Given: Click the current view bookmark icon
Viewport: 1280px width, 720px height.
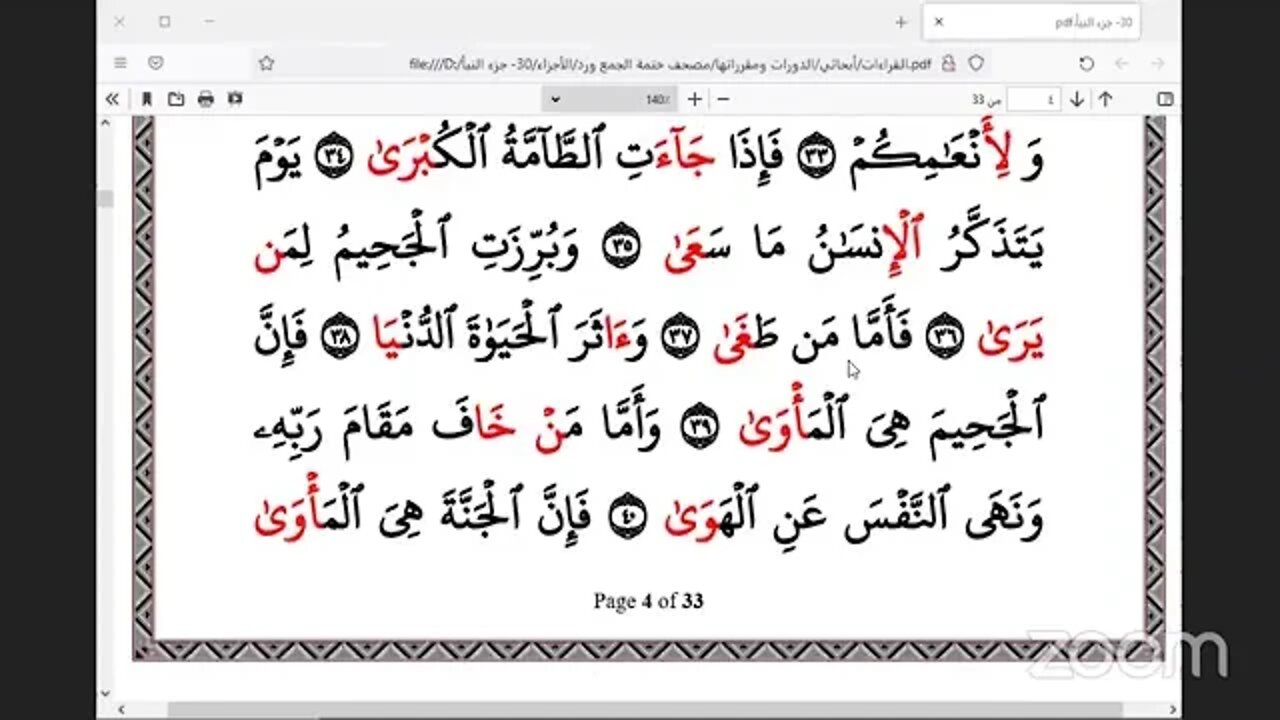Looking at the screenshot, I should tap(147, 99).
